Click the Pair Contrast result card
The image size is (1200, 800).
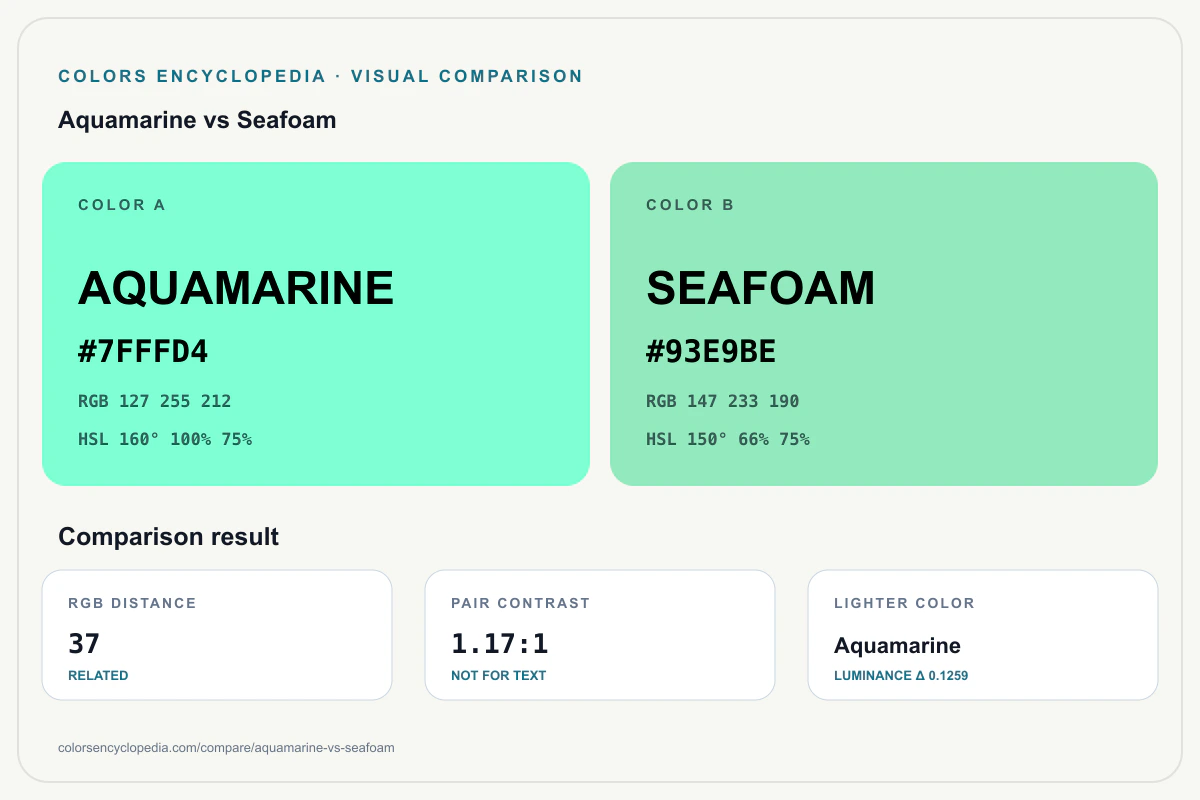pyautogui.click(x=600, y=635)
